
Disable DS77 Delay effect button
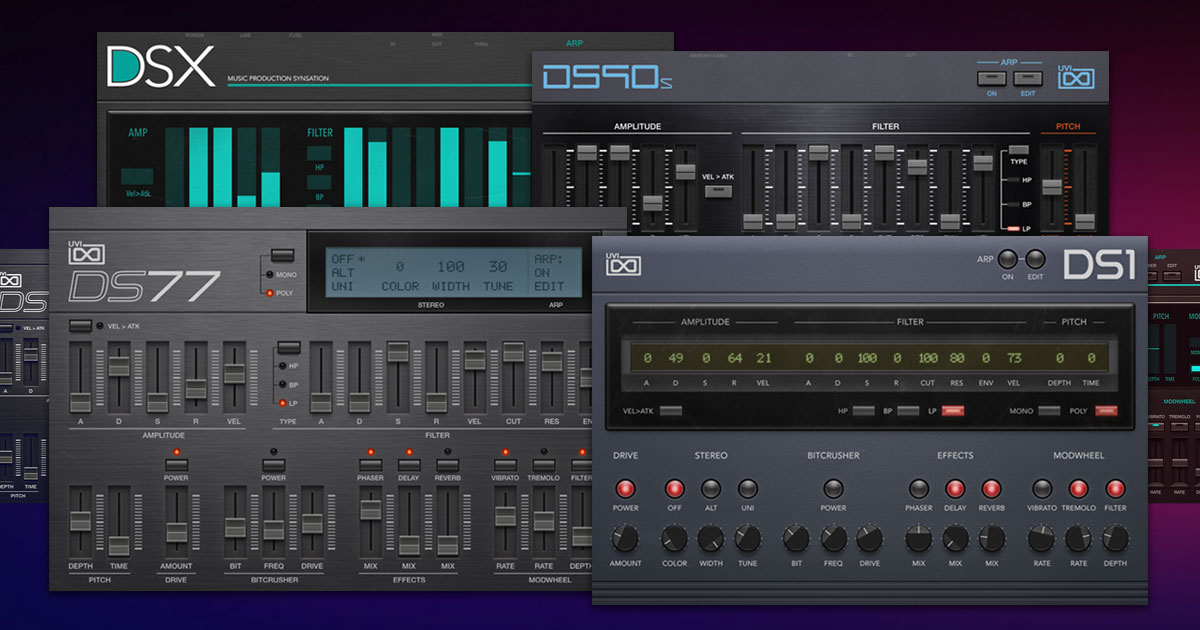[x=408, y=465]
